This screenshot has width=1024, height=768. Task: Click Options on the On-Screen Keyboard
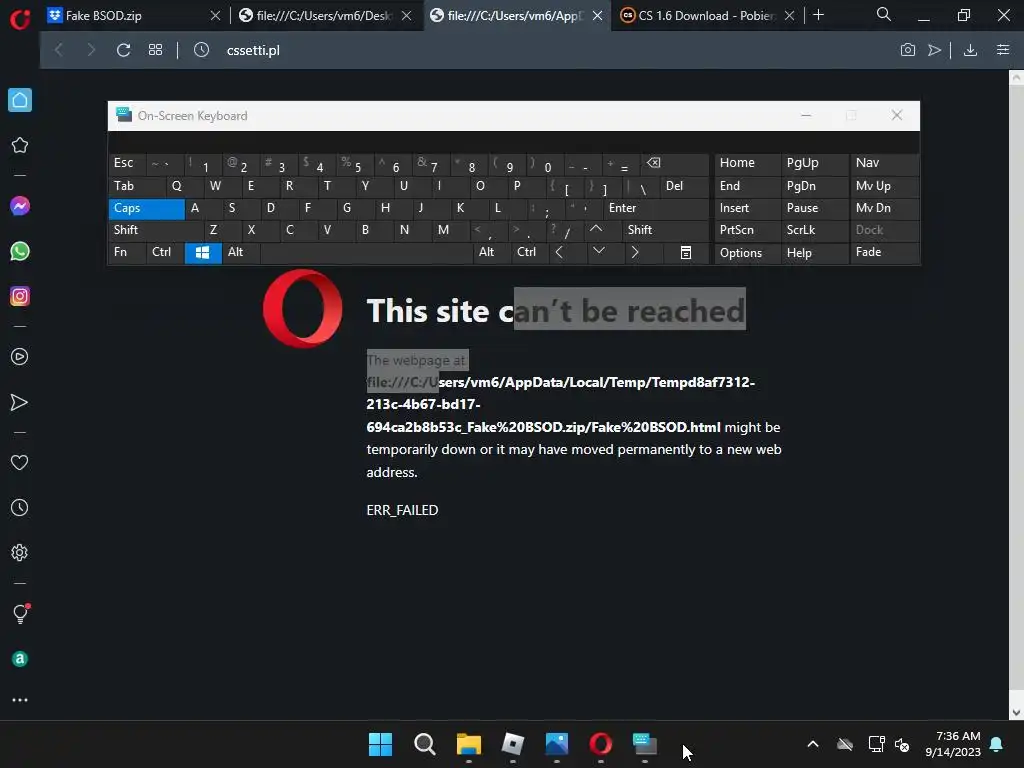click(x=748, y=253)
